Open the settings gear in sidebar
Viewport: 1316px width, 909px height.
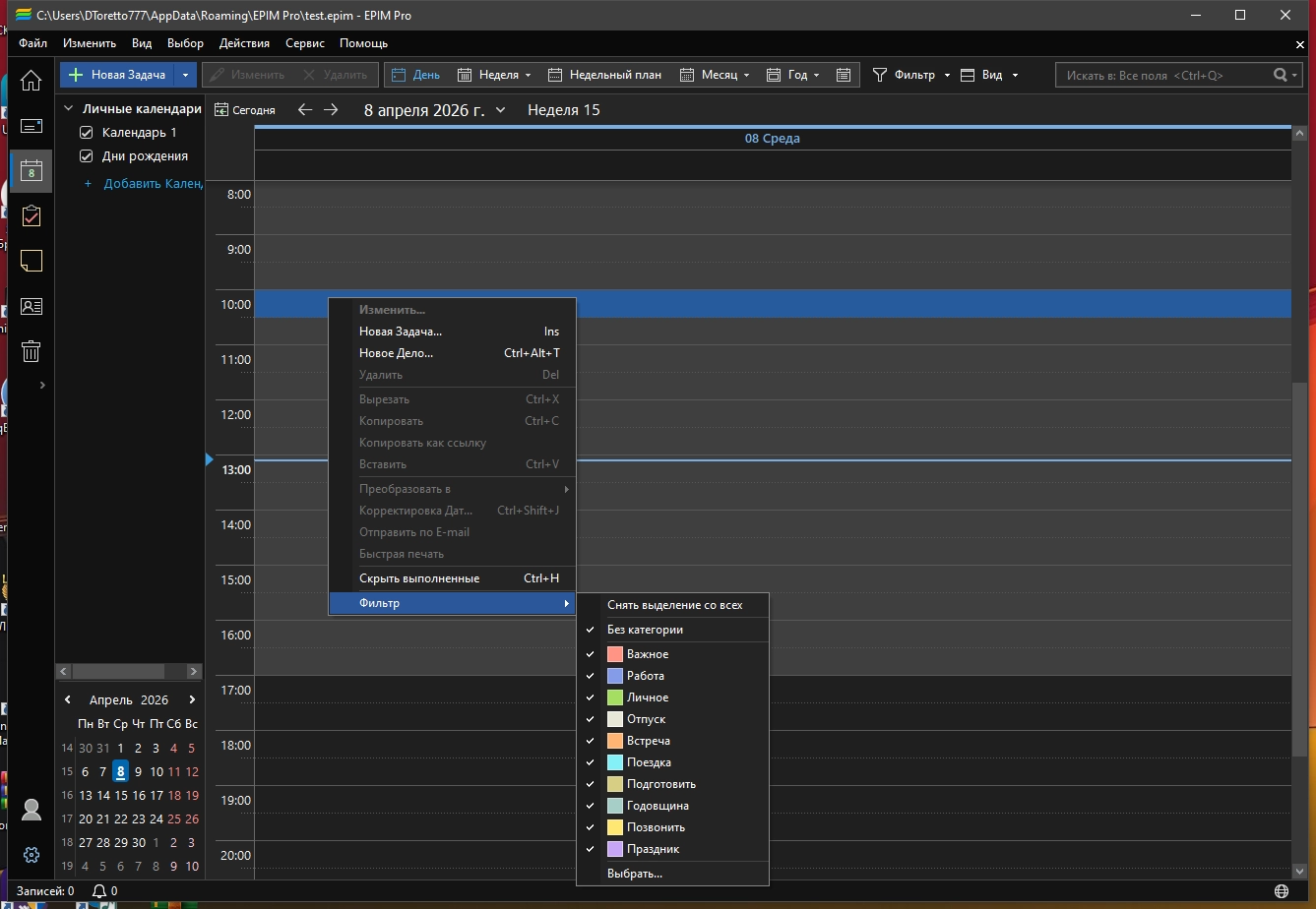coord(31,854)
